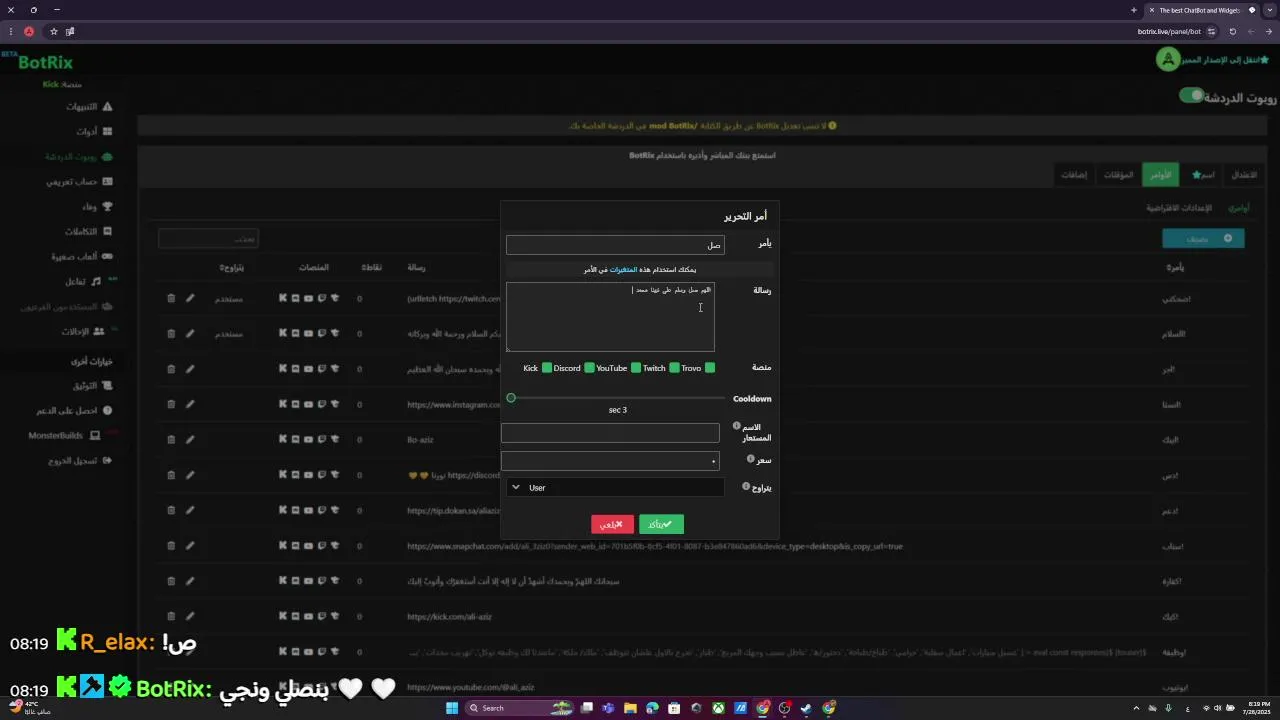Viewport: 1280px width, 720px height.
Task: Open the green user avatar menu
Action: tap(1167, 60)
